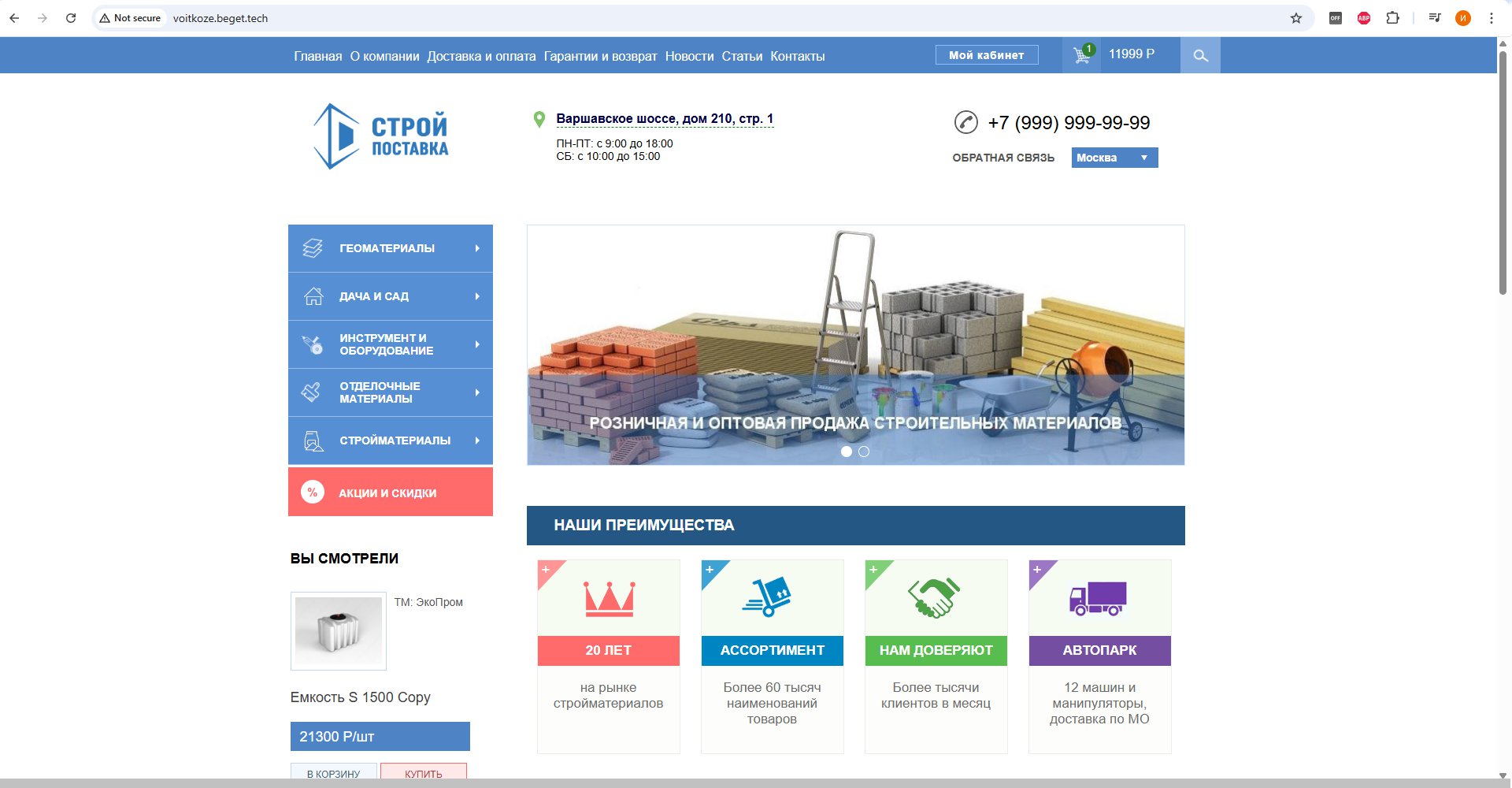Click the green map pin icon
This screenshot has height=788, width=1512.
(x=539, y=120)
